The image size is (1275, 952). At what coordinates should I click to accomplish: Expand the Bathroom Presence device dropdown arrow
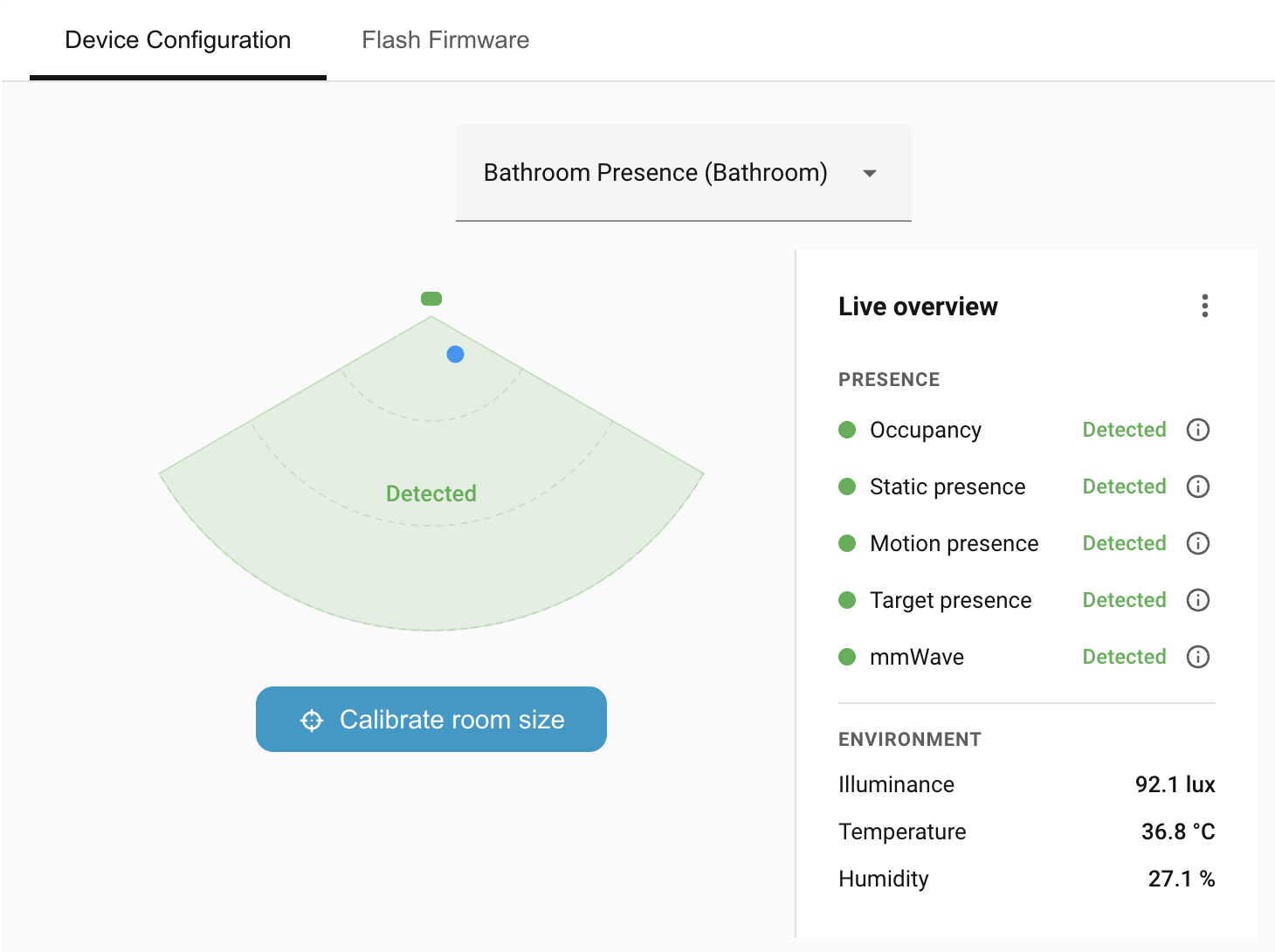[869, 173]
